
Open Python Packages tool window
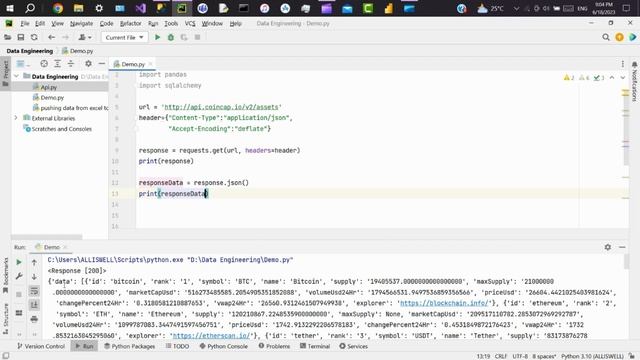[129, 346]
